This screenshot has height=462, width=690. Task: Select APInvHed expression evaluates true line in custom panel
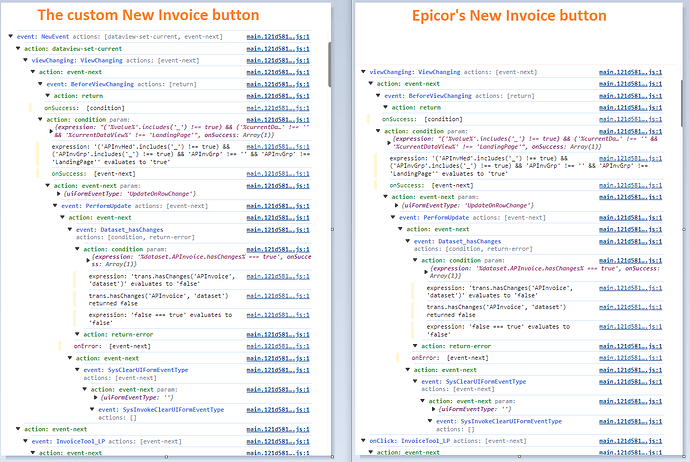point(180,154)
